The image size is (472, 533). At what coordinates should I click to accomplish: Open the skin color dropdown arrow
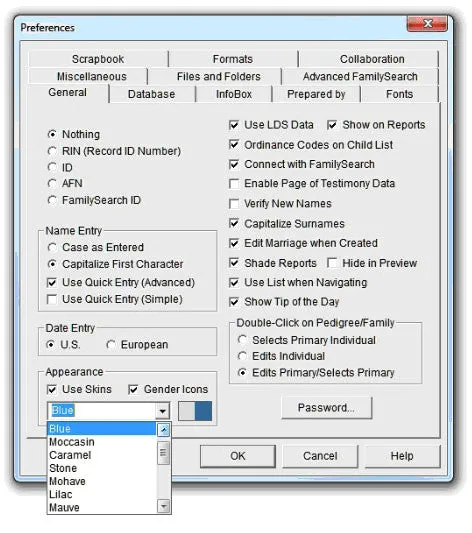pos(162,411)
